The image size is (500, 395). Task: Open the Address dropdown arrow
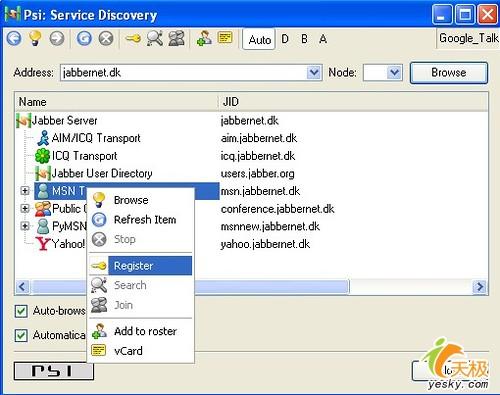tap(314, 72)
